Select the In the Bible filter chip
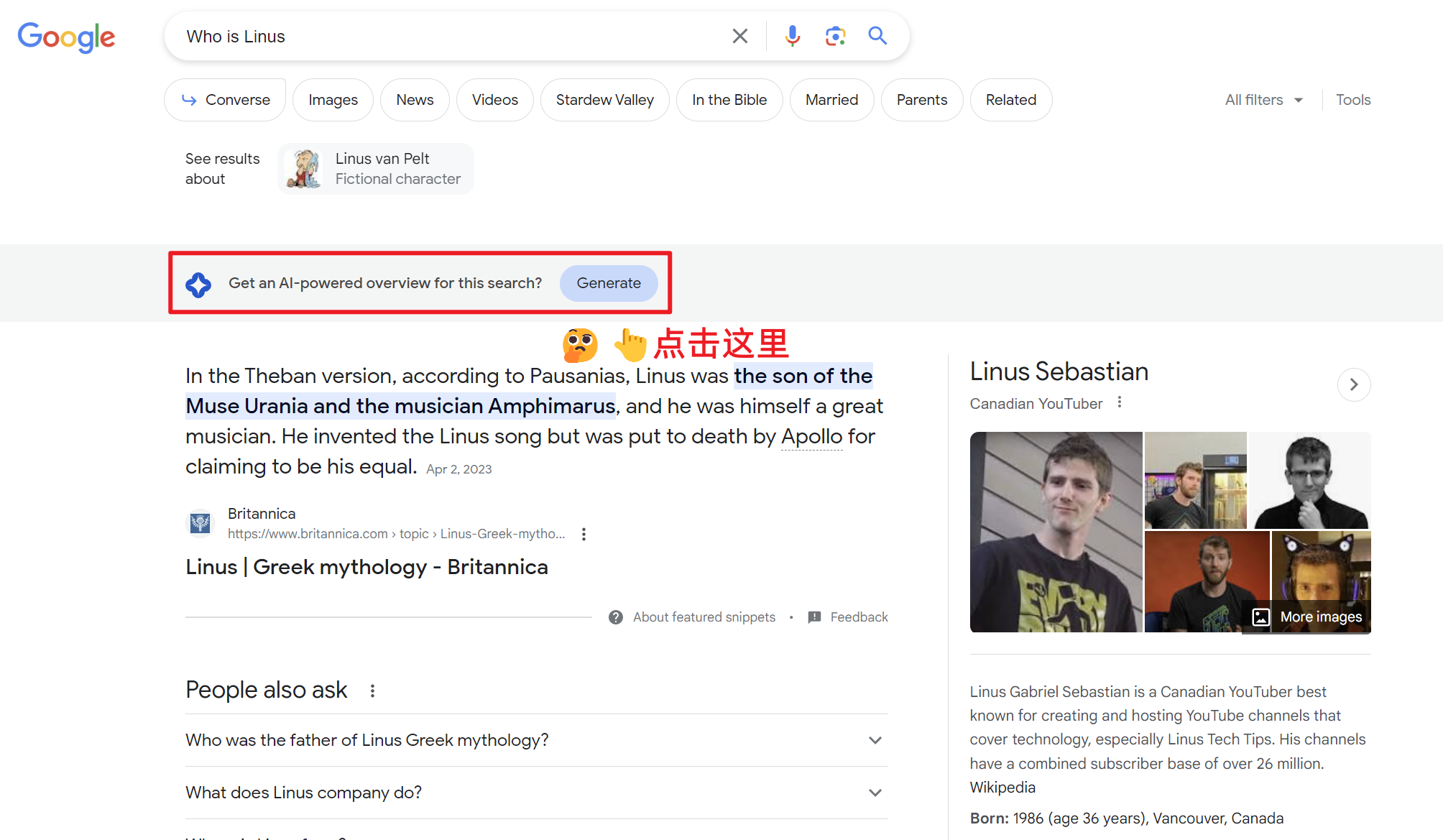This screenshot has width=1443, height=840. 729,99
